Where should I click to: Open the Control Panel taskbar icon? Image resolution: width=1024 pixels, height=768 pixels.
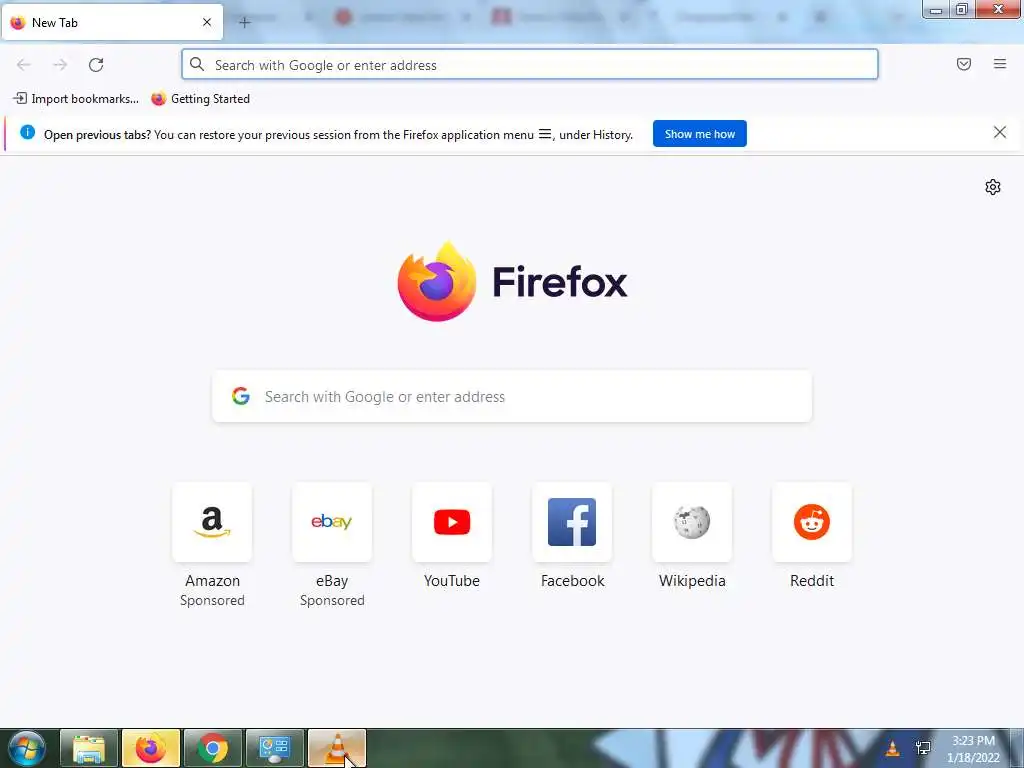274,748
